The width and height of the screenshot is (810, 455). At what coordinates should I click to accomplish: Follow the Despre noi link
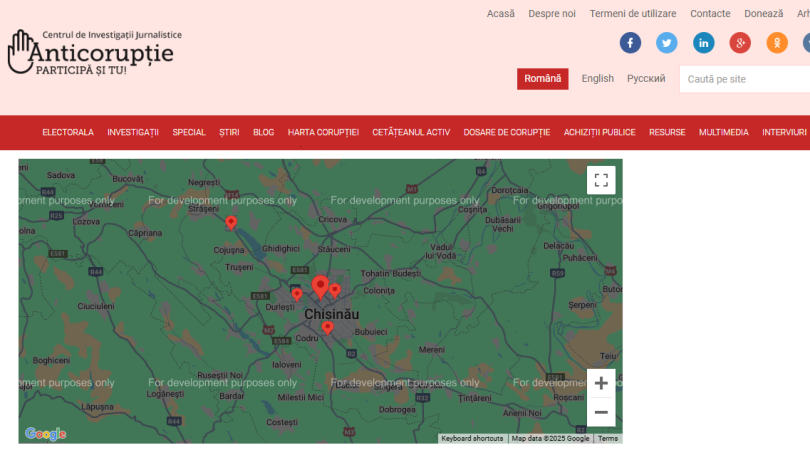point(552,14)
